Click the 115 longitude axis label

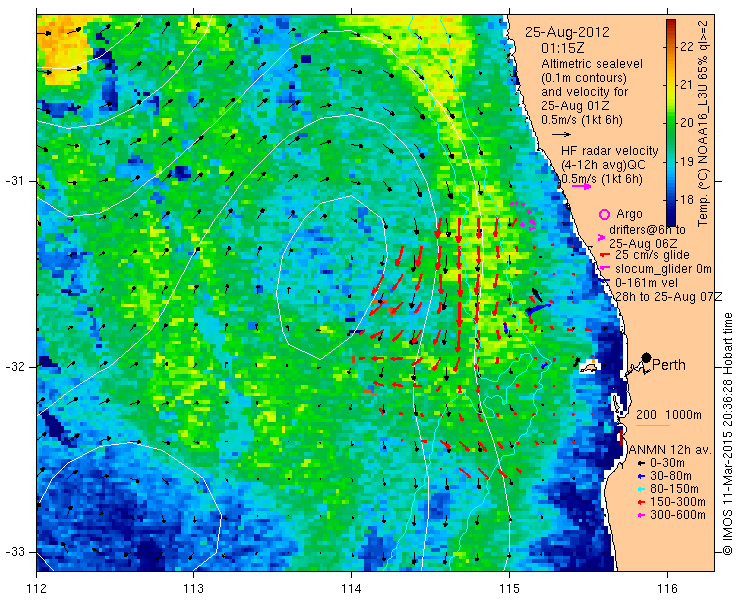pyautogui.click(x=509, y=589)
